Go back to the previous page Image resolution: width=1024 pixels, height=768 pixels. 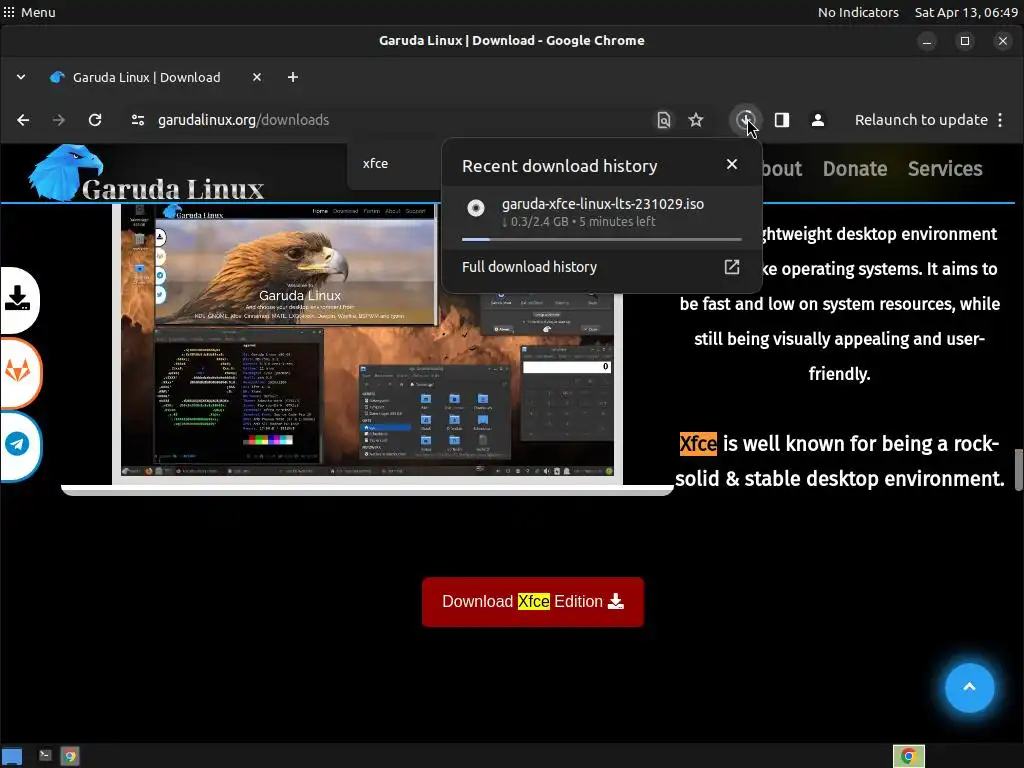click(x=23, y=120)
